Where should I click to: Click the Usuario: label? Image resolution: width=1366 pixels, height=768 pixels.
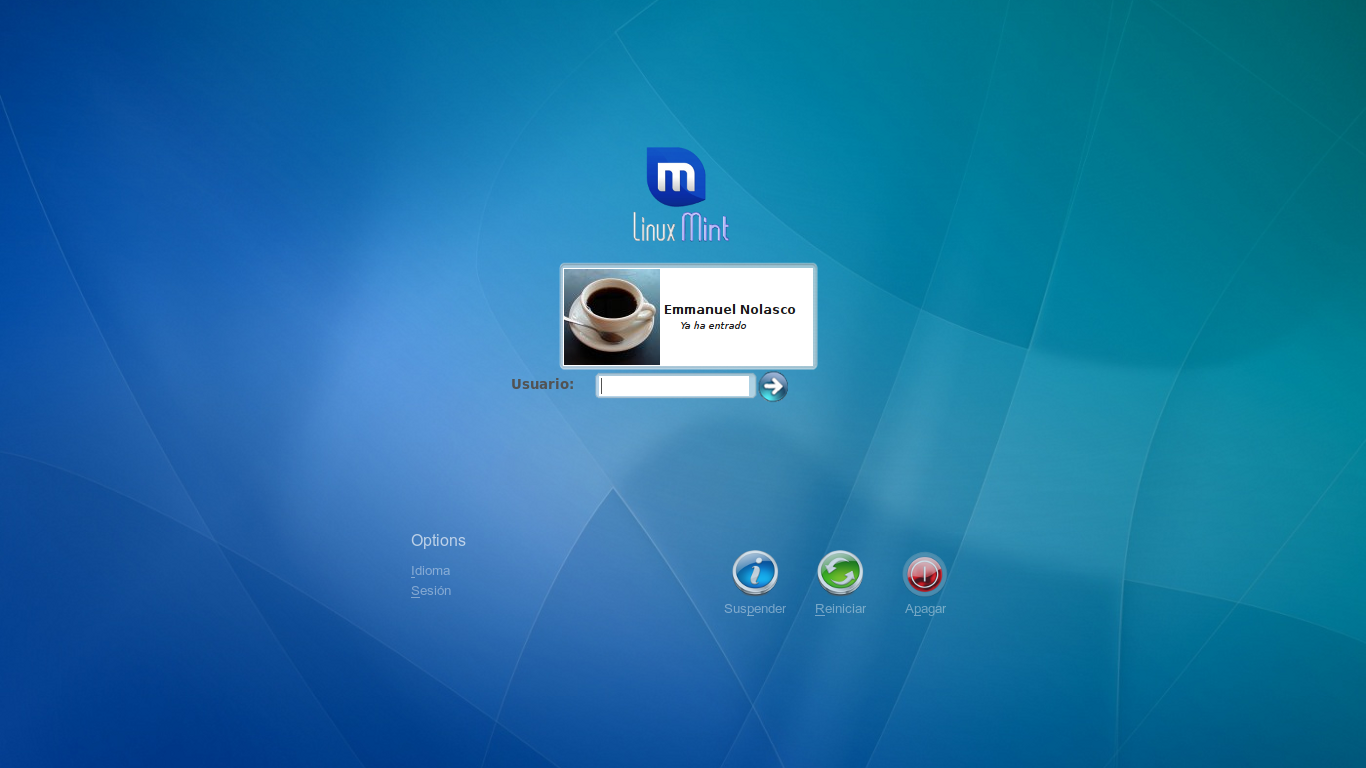coord(542,384)
